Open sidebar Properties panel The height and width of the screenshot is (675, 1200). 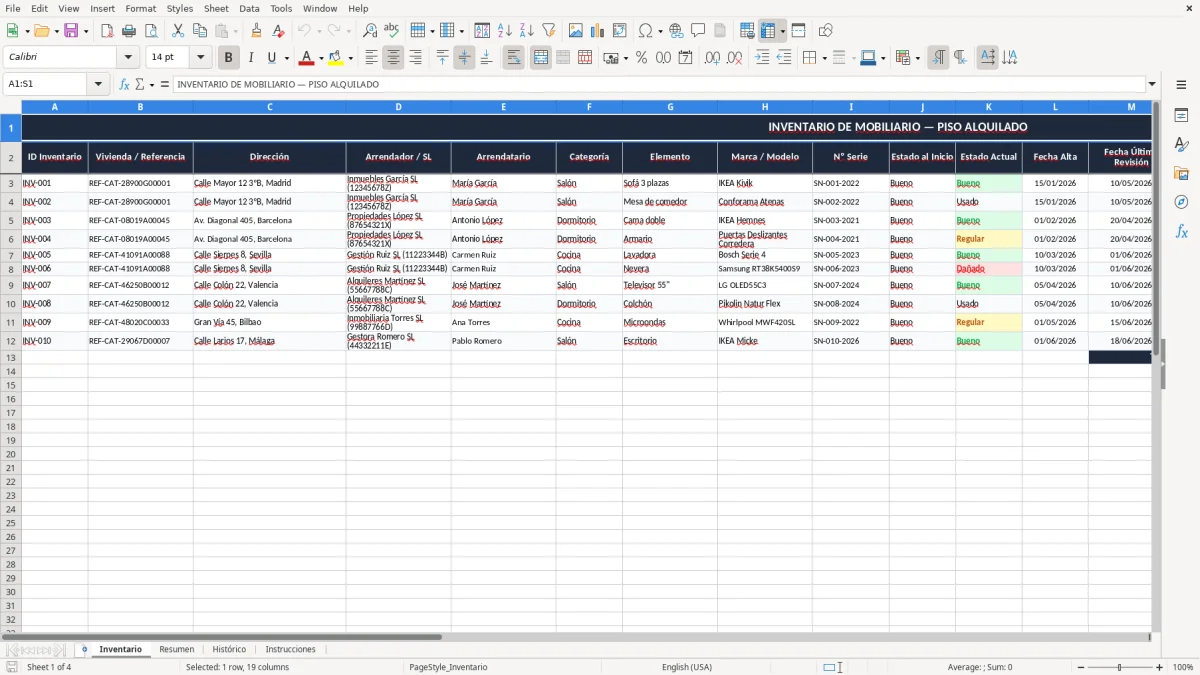[1181, 116]
